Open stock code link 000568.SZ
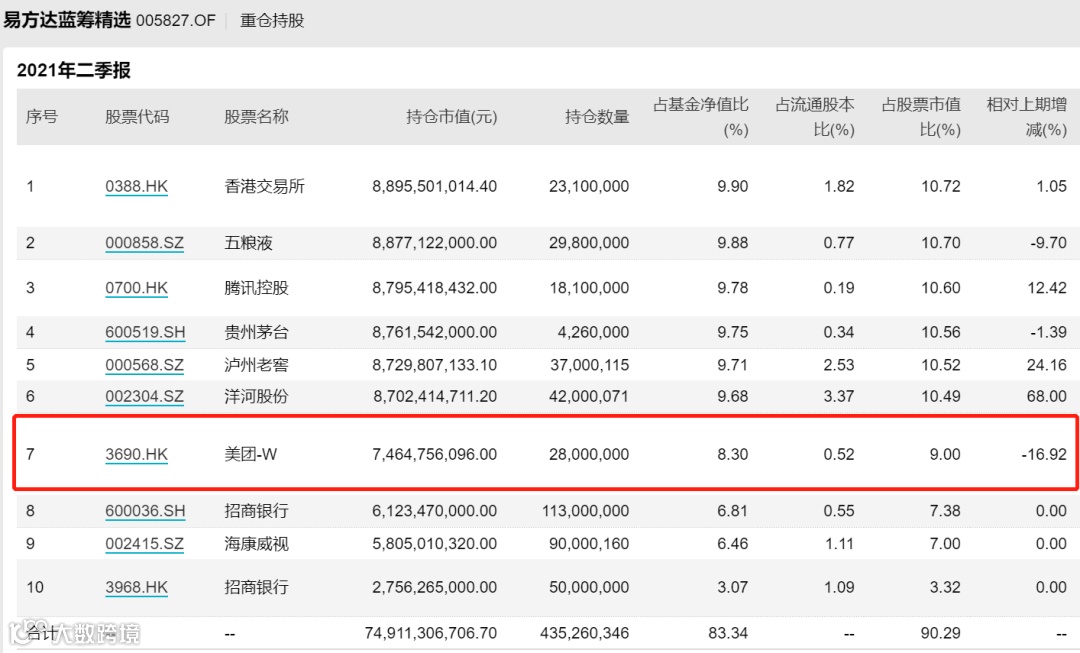Viewport: 1080px width, 653px height. (x=145, y=364)
